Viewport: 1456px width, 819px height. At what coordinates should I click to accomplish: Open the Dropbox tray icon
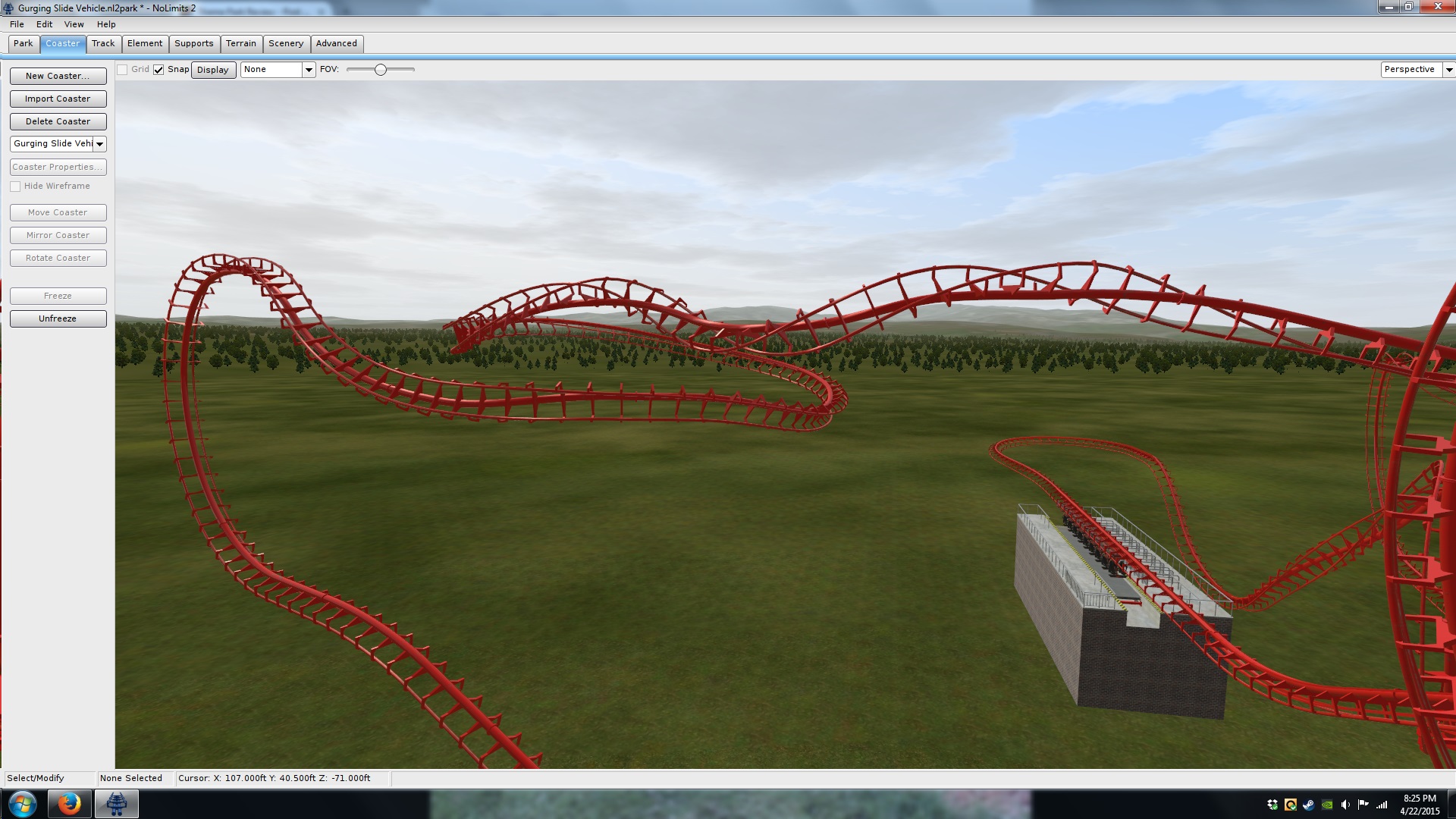(1272, 805)
